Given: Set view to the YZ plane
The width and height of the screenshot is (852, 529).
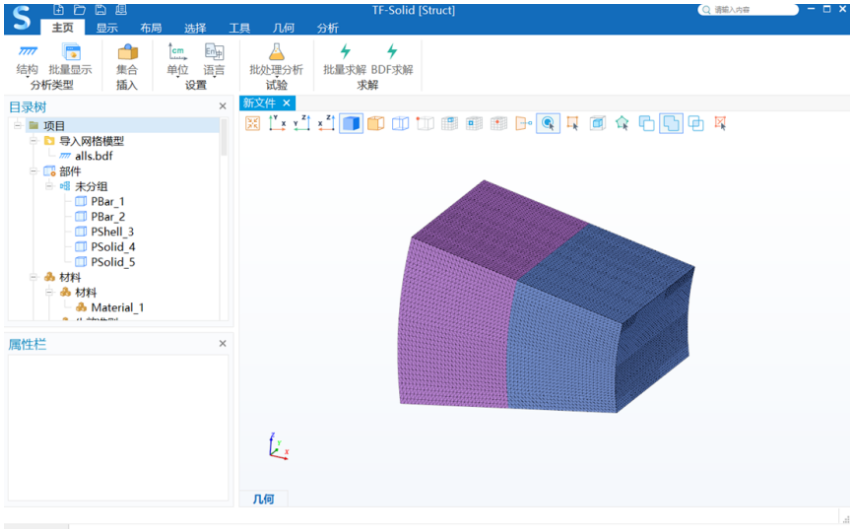Looking at the screenshot, I should tap(302, 123).
